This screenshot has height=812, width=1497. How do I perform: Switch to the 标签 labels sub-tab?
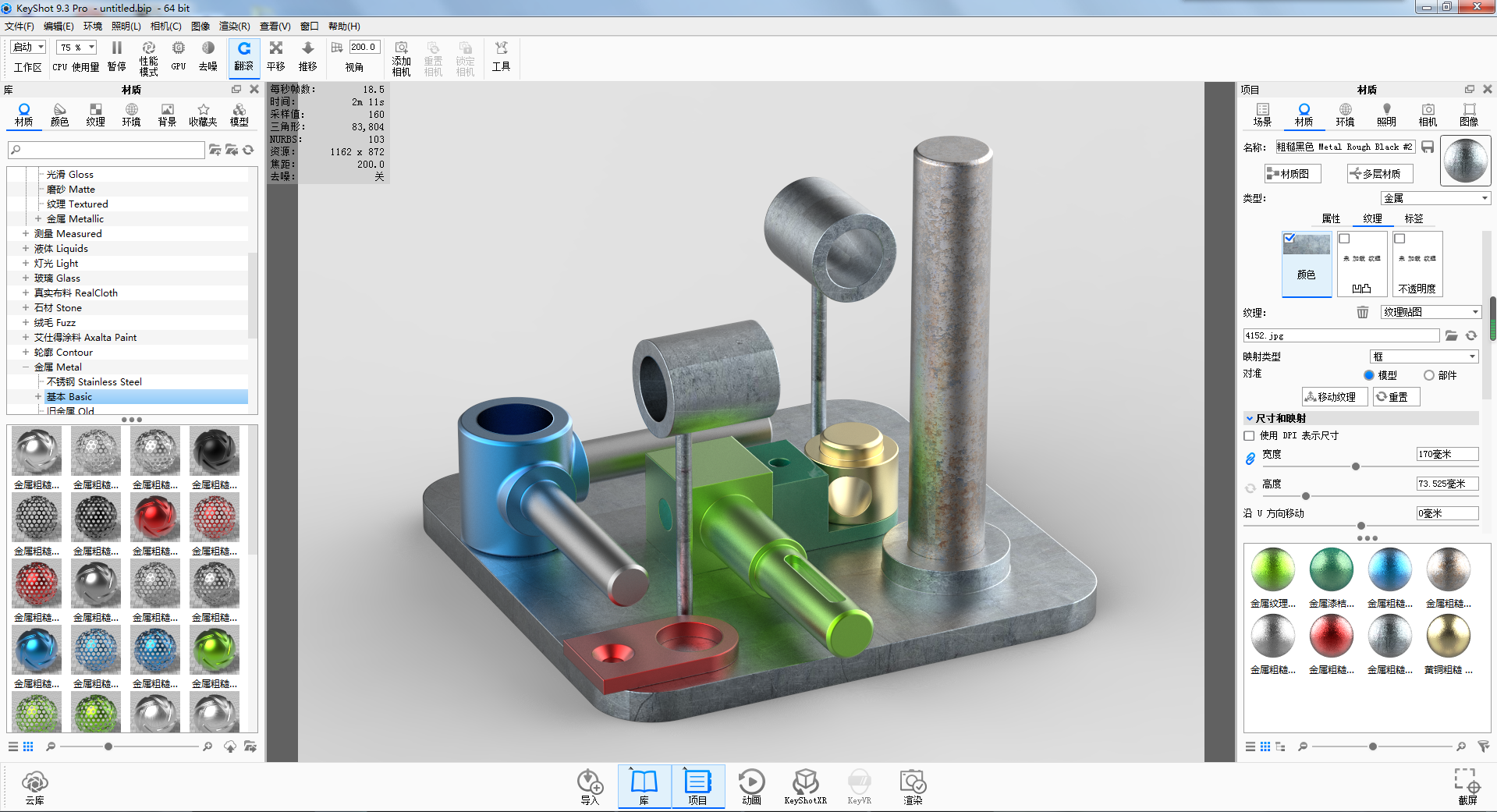[1414, 218]
